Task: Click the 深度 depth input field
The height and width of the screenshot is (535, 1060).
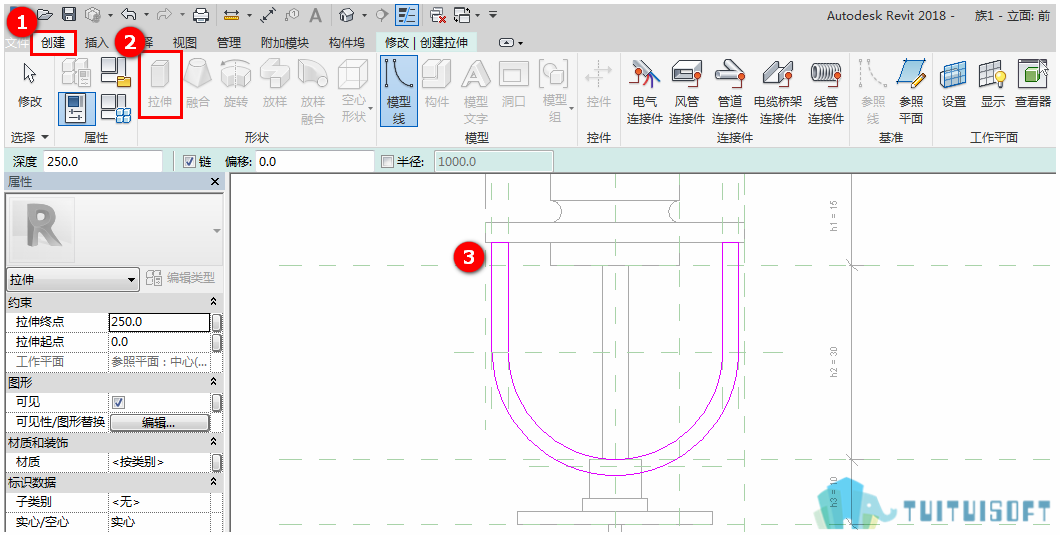Action: coord(103,162)
